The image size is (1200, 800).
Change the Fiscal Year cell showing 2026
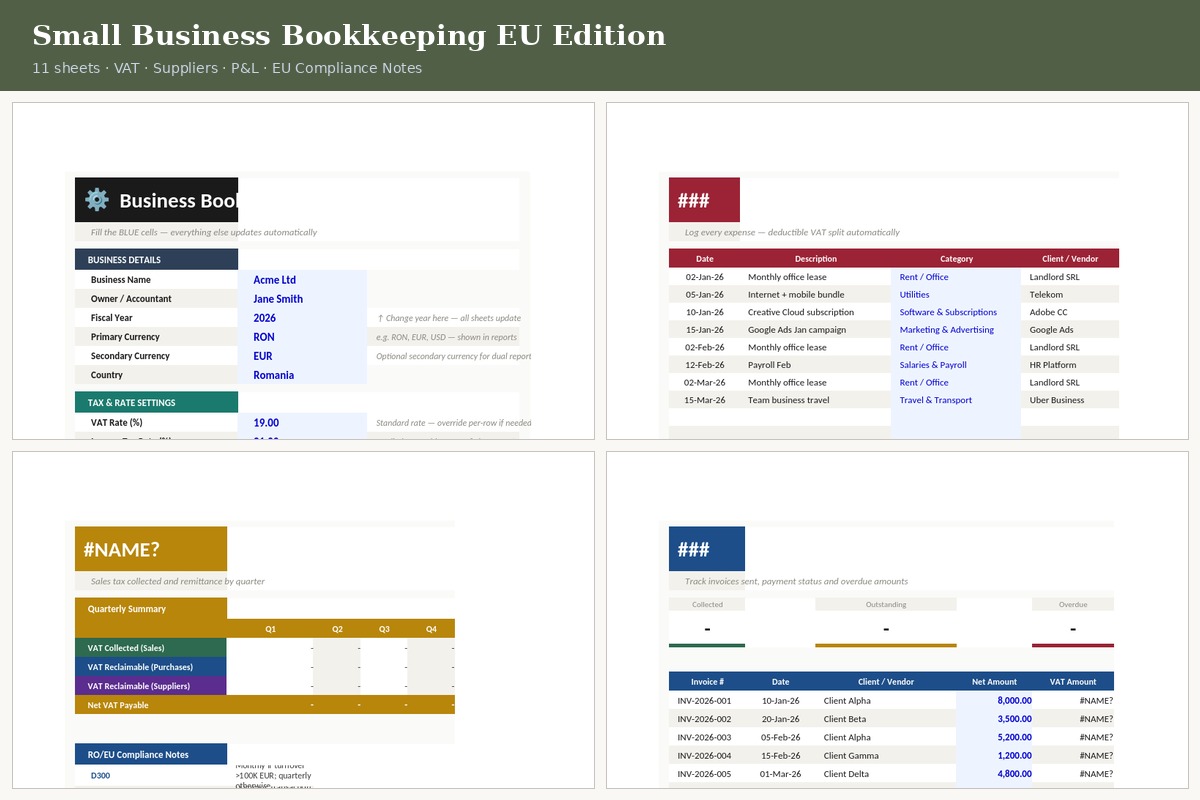tap(264, 318)
